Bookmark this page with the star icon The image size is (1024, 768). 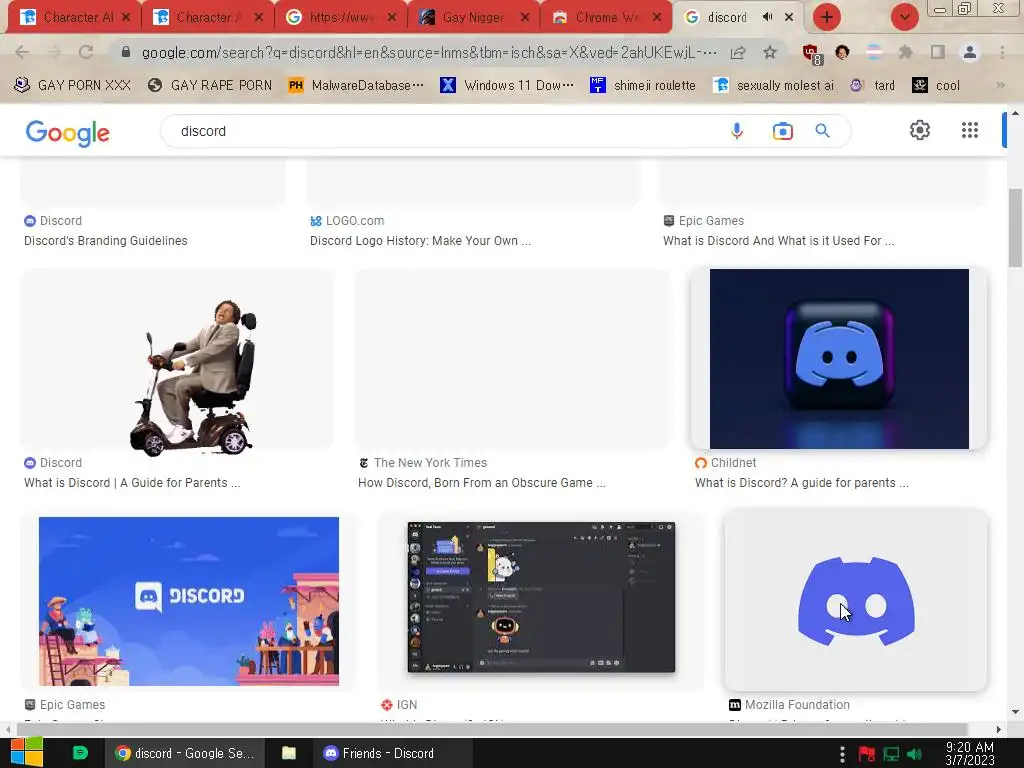coord(770,52)
